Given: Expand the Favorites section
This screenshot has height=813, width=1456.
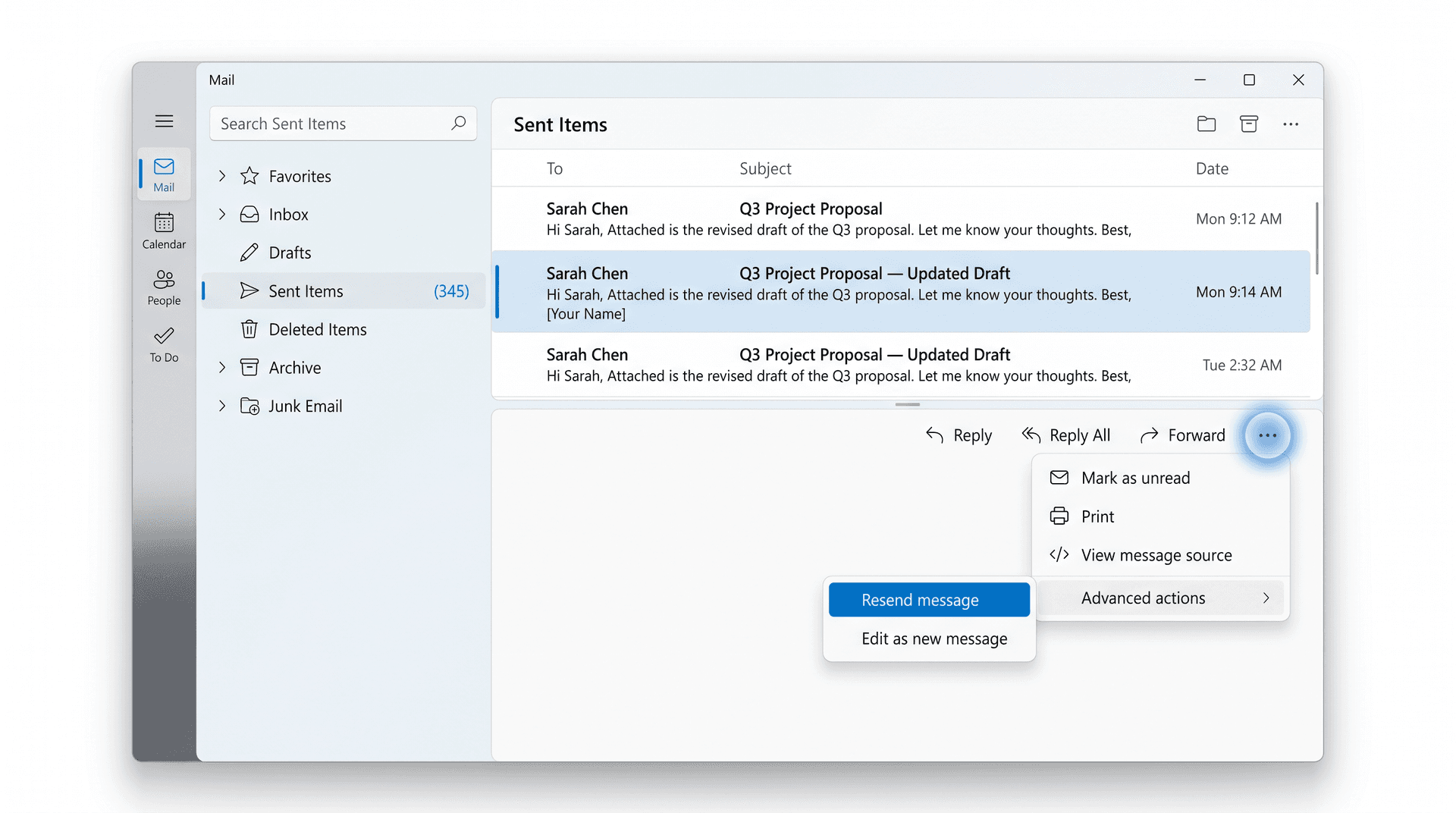Looking at the screenshot, I should 221,176.
